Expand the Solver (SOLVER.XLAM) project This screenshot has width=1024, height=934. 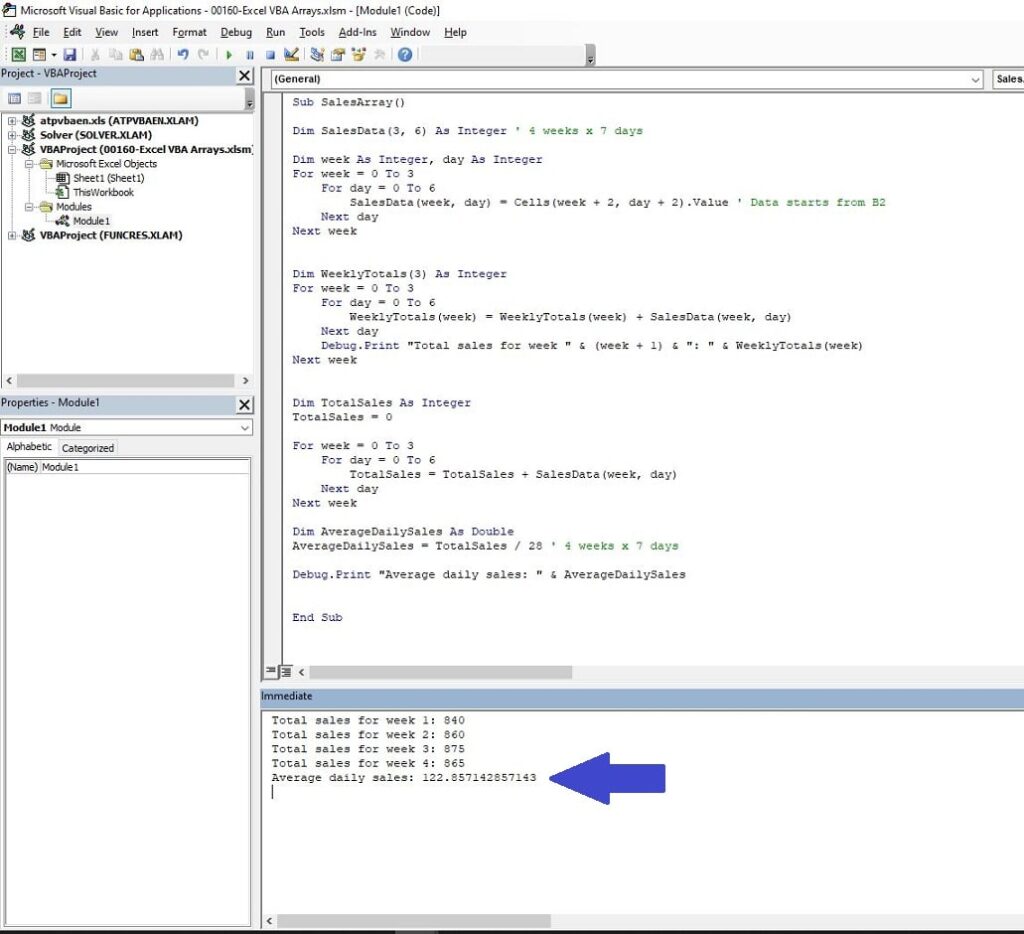[11, 134]
